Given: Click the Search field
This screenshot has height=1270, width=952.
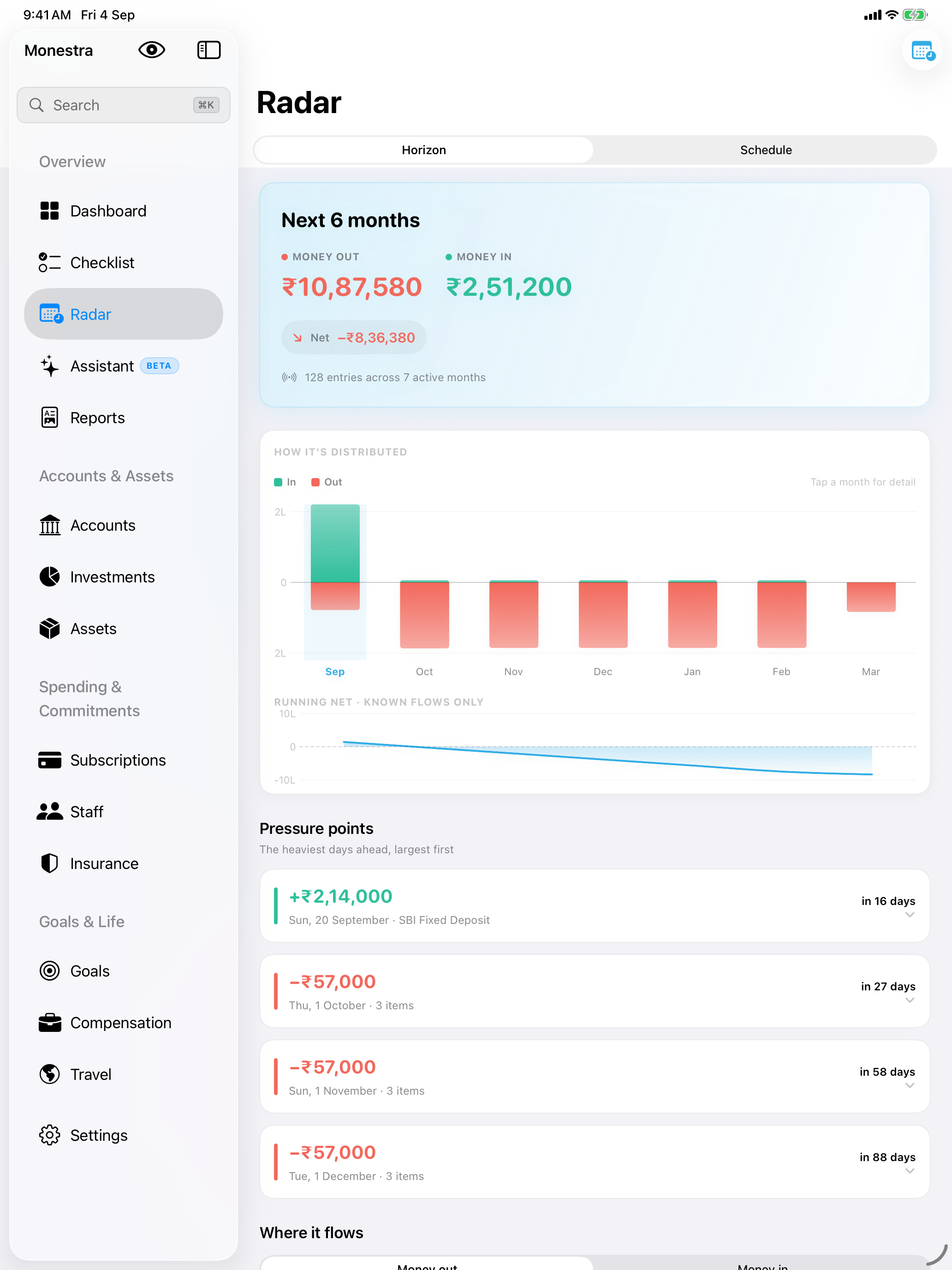Looking at the screenshot, I should coord(123,105).
